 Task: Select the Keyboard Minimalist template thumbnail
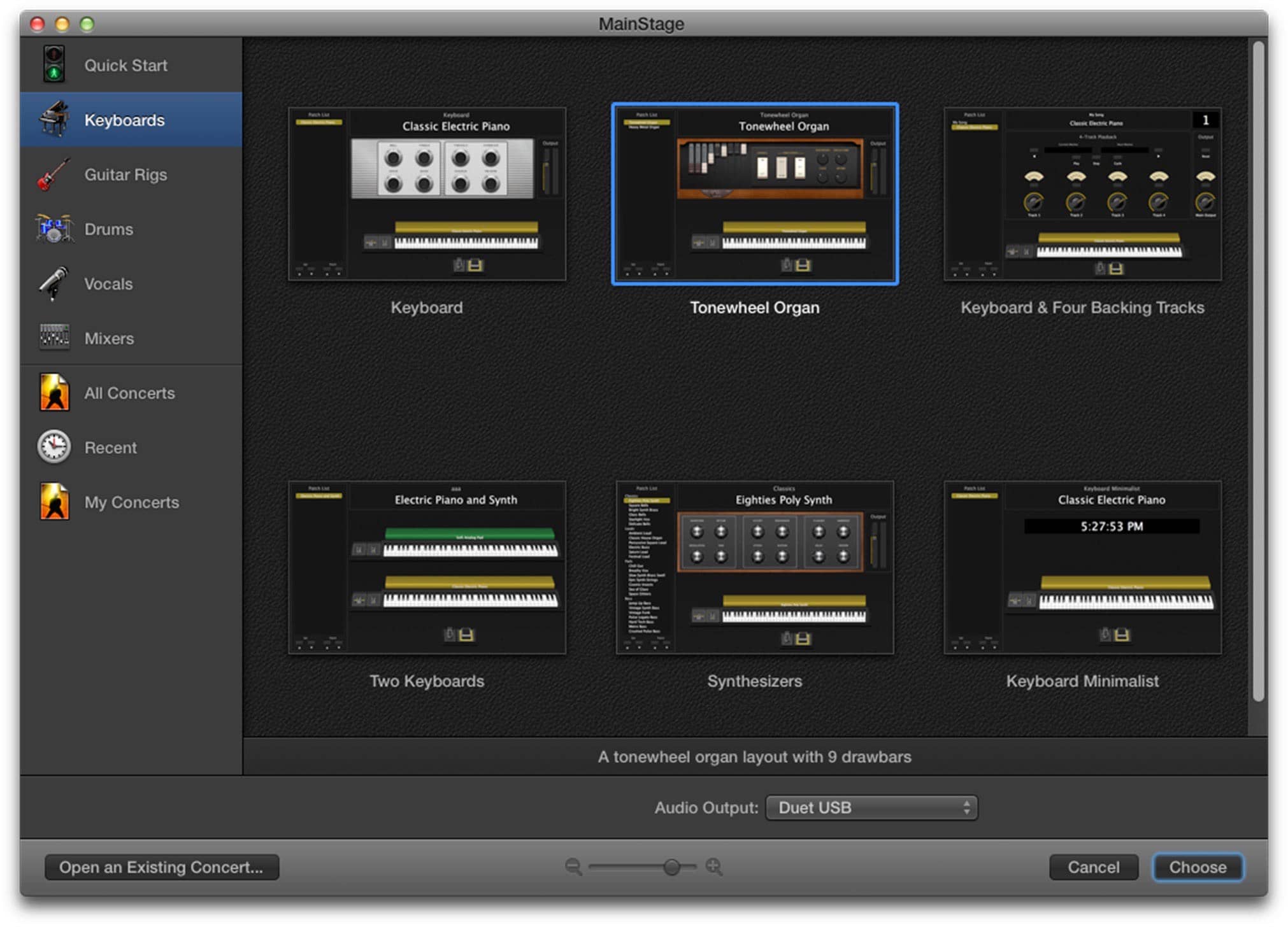tap(1082, 567)
